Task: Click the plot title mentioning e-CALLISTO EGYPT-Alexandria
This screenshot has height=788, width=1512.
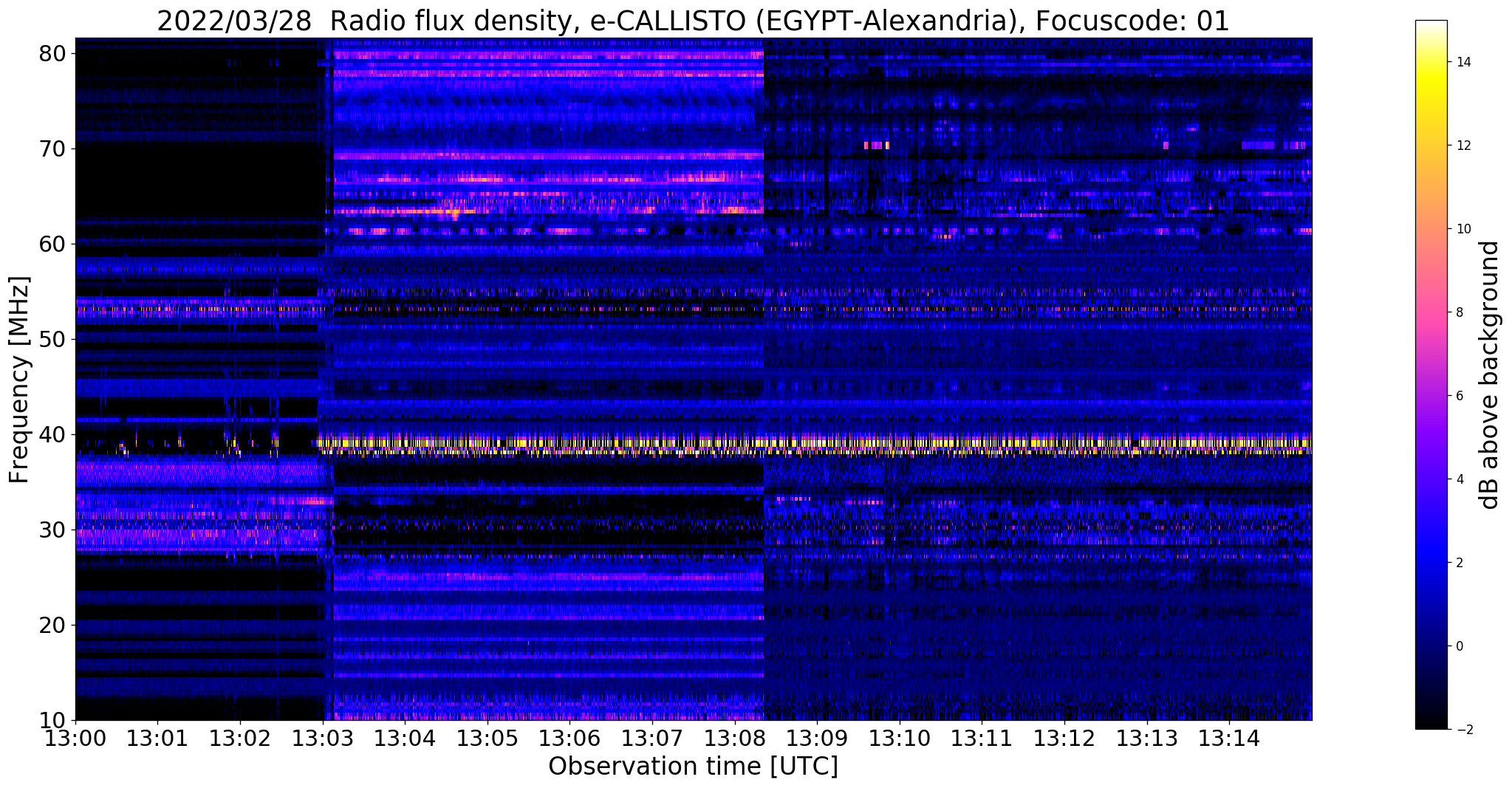Action: coord(693,21)
